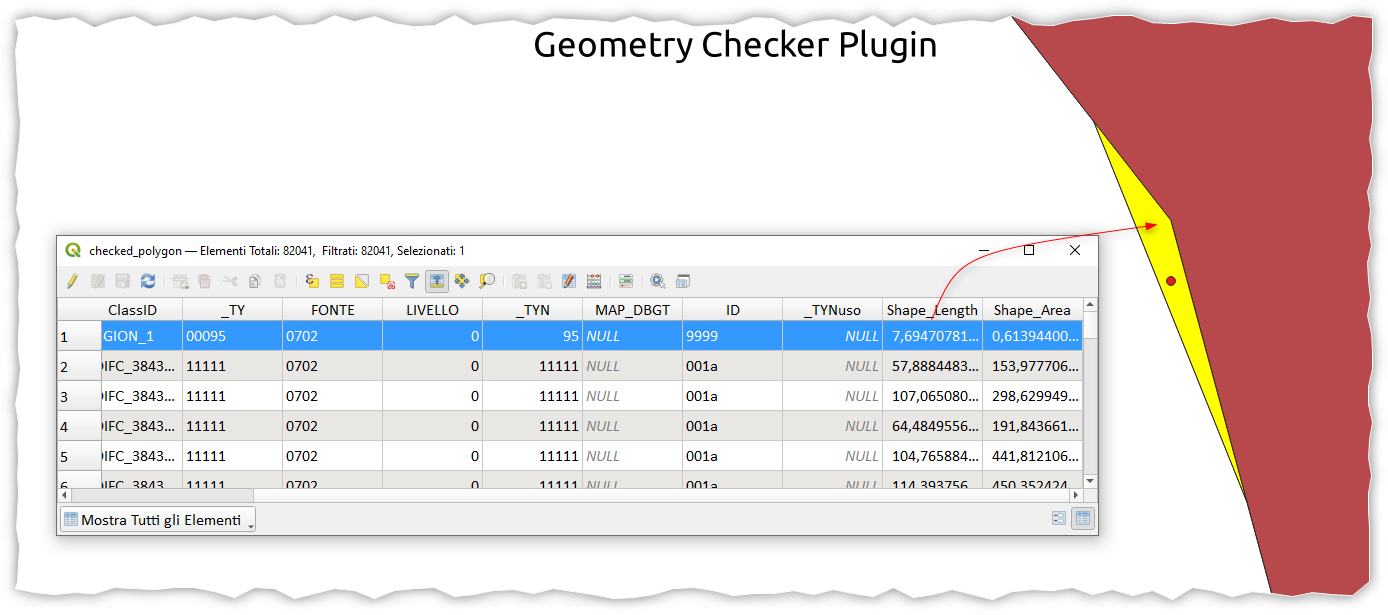The height and width of the screenshot is (615, 1388).
Task: Click the FONTE column header
Action: 332,310
